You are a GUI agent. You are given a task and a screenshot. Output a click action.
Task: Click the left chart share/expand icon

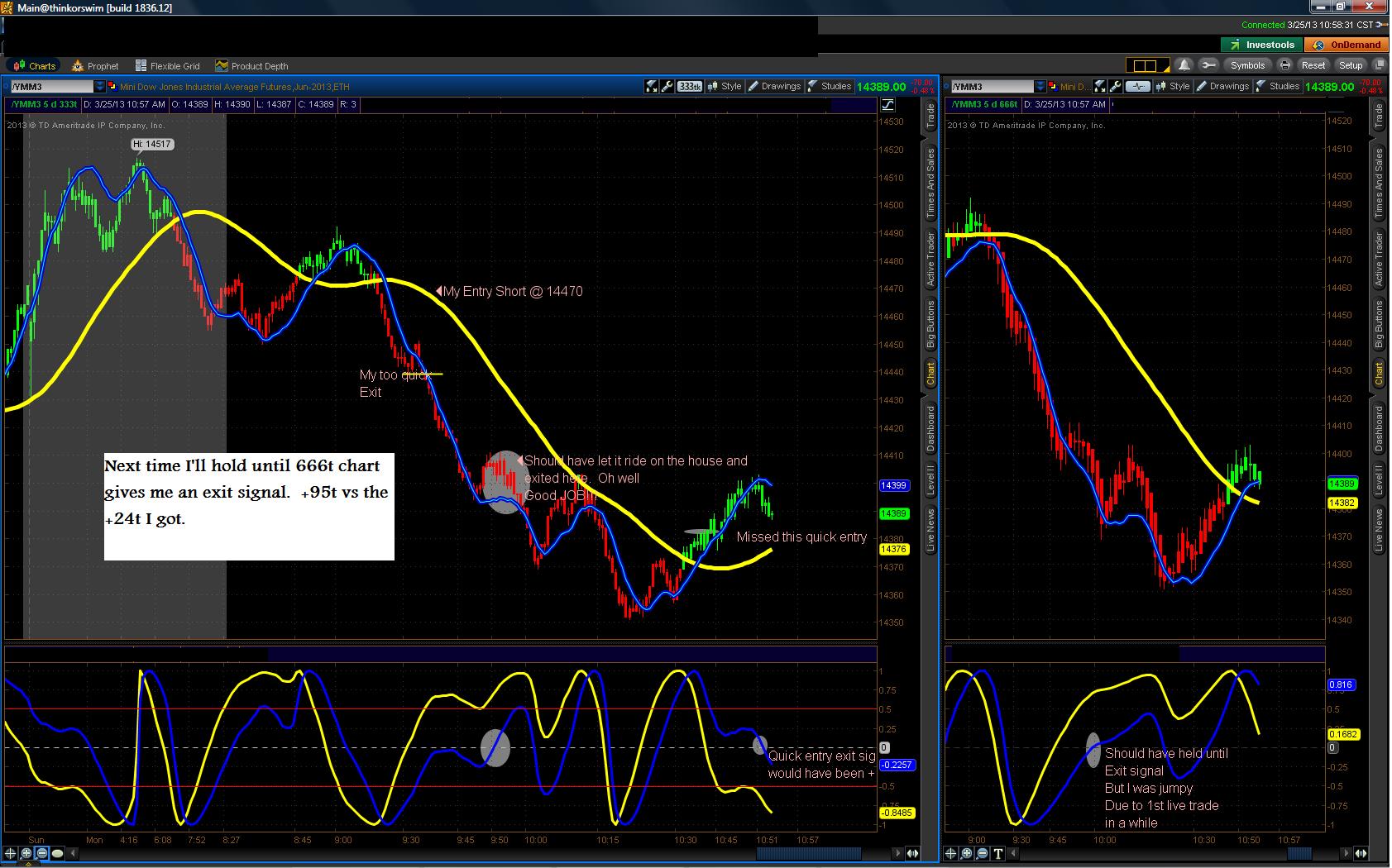pyautogui.click(x=652, y=86)
